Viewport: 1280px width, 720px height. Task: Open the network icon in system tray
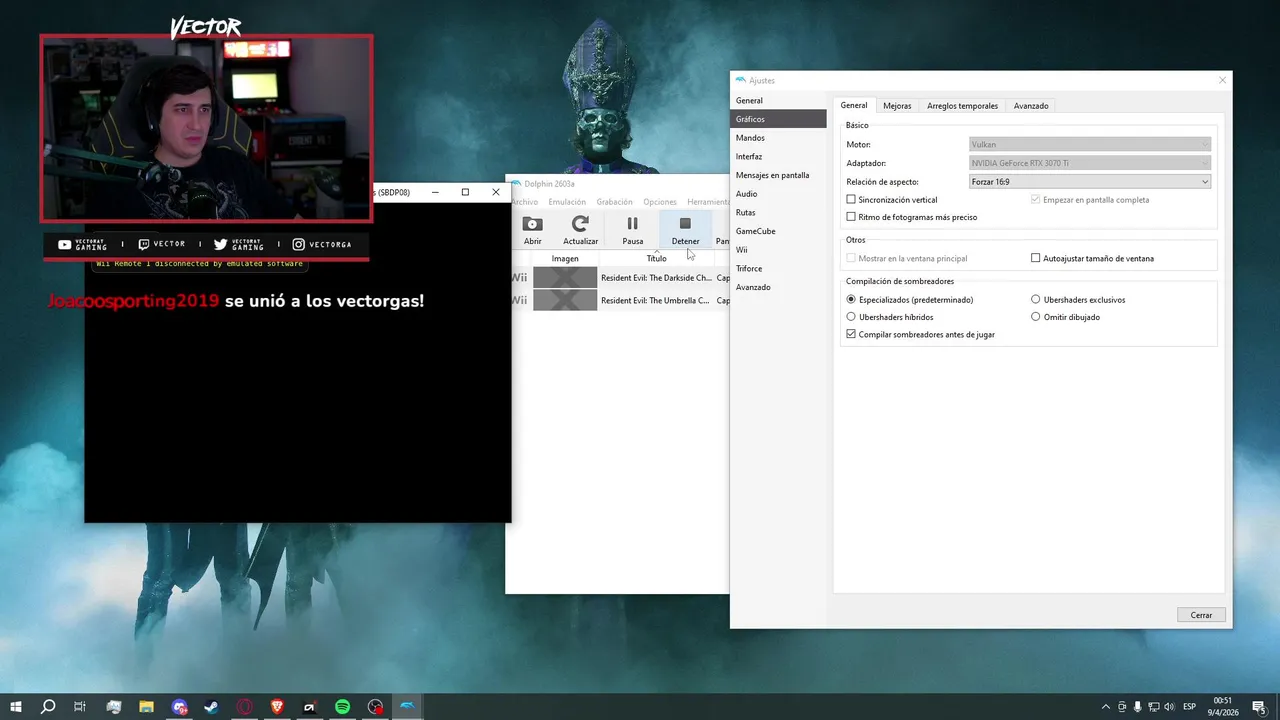pos(1153,707)
